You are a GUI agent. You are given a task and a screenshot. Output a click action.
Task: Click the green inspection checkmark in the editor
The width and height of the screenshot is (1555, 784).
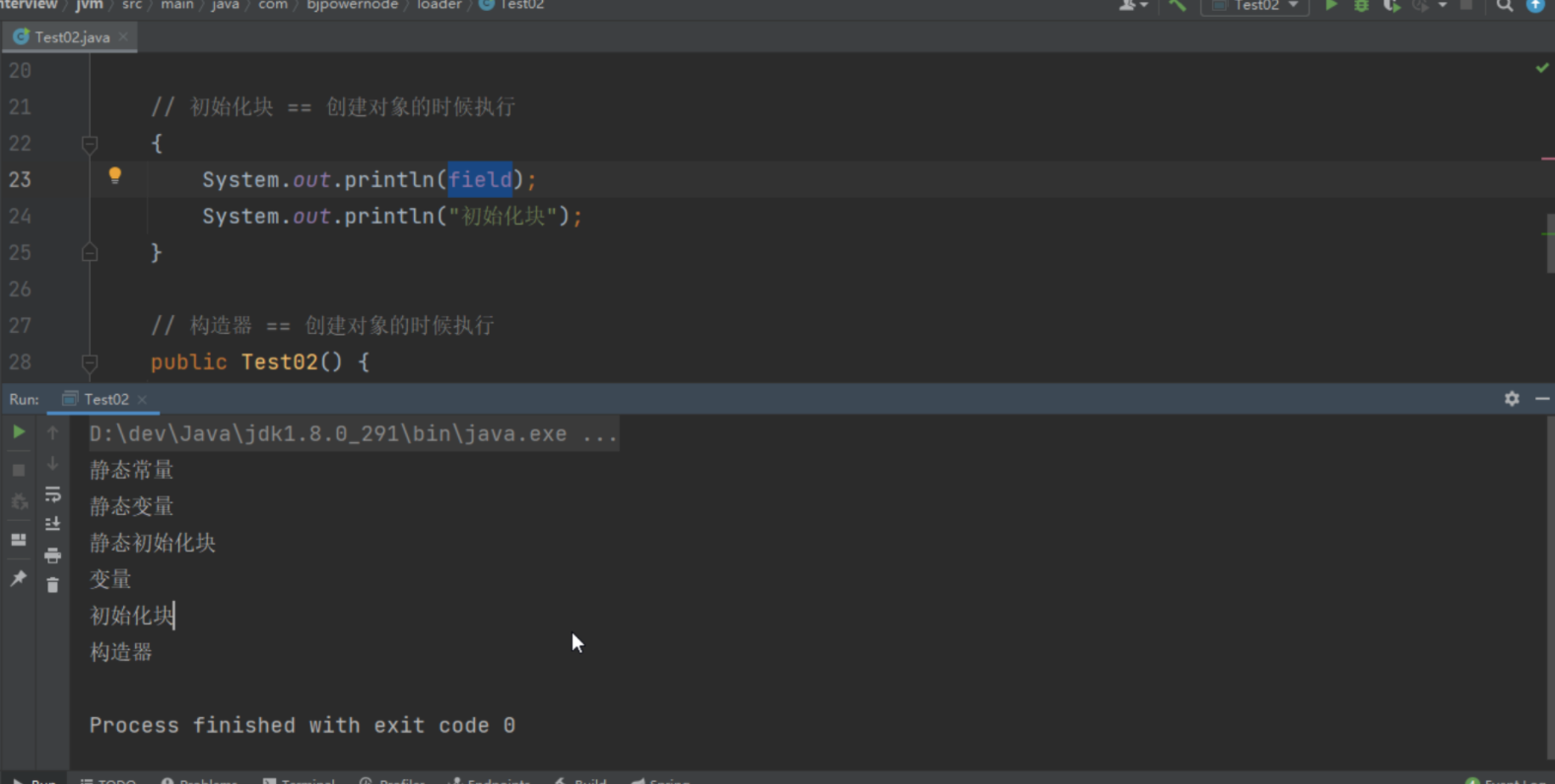(1542, 68)
